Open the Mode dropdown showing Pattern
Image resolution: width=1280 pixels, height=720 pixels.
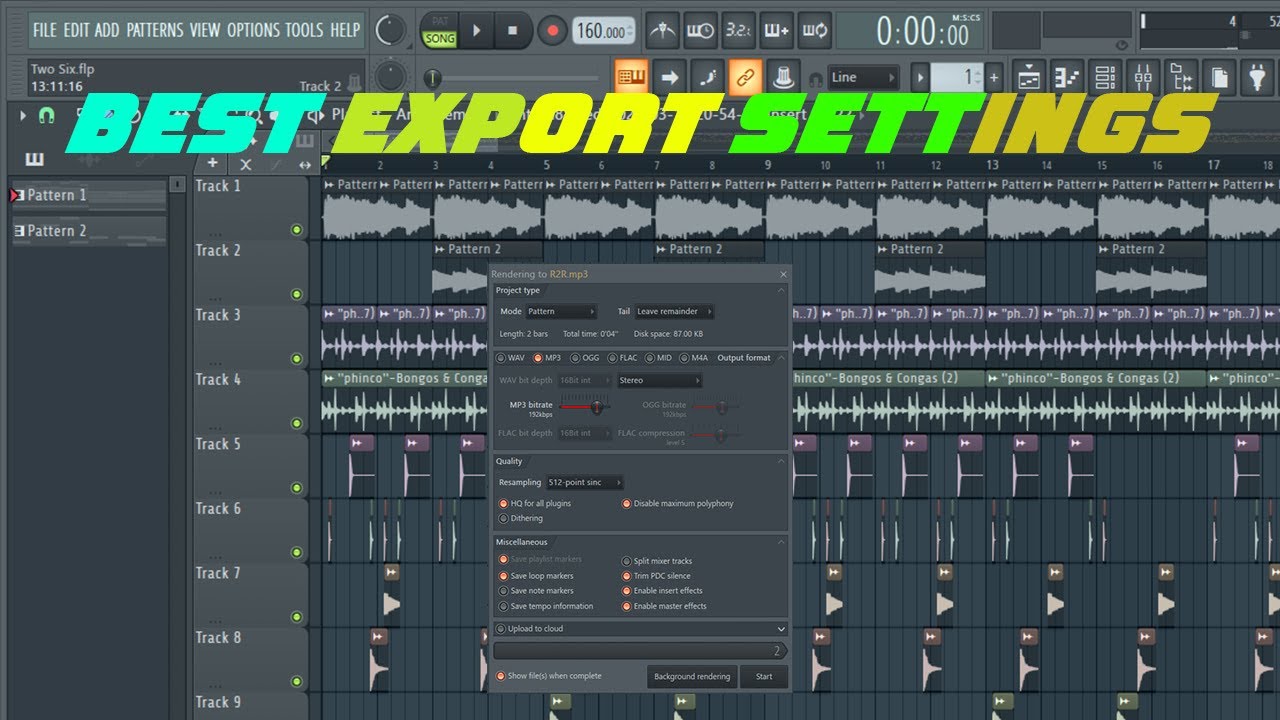pos(561,311)
